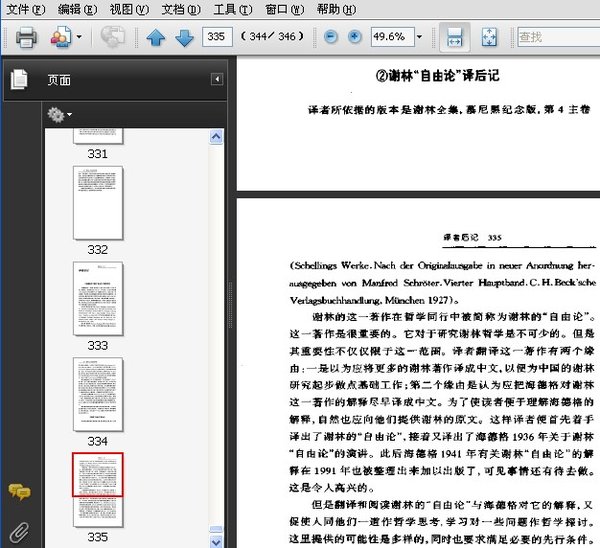Viewport: 600px width, 548px height.
Task: Click the Print icon in the toolbar
Action: pos(26,38)
